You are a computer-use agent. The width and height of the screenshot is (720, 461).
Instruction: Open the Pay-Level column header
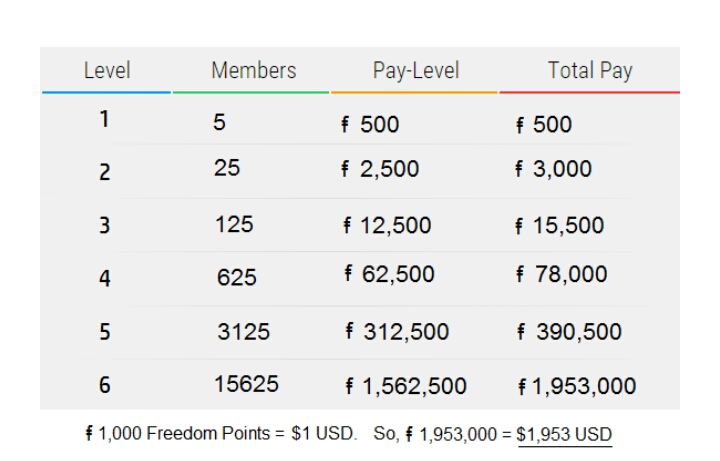[x=416, y=71]
